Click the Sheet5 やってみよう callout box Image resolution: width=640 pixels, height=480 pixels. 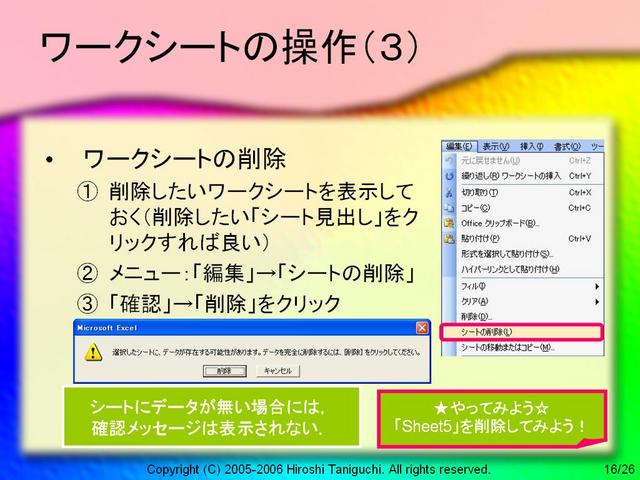492,418
